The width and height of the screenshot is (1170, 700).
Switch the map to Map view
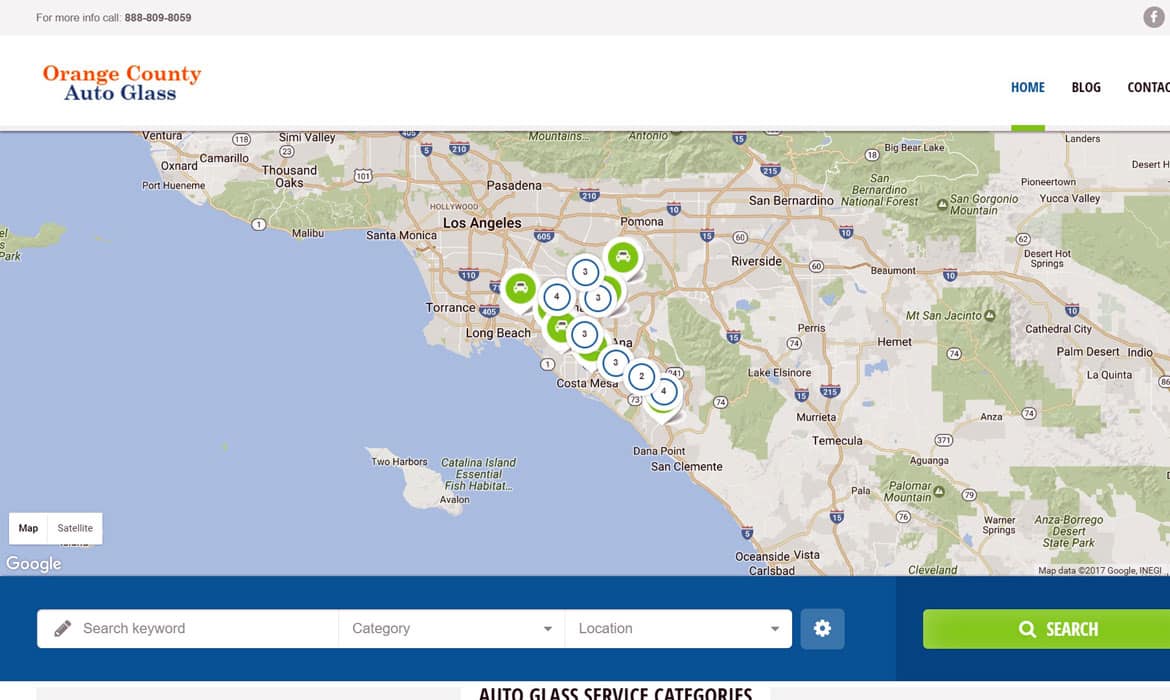click(28, 528)
